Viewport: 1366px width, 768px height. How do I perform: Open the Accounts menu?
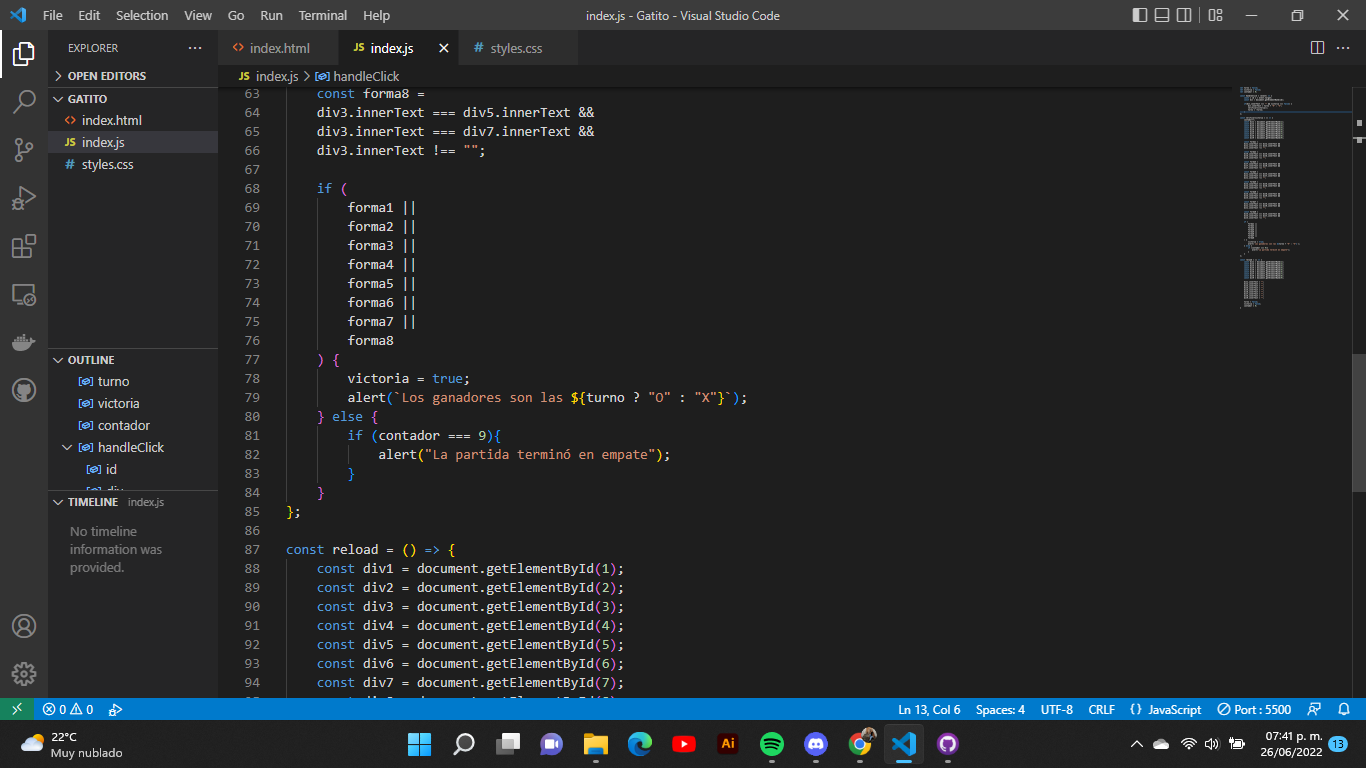(24, 626)
